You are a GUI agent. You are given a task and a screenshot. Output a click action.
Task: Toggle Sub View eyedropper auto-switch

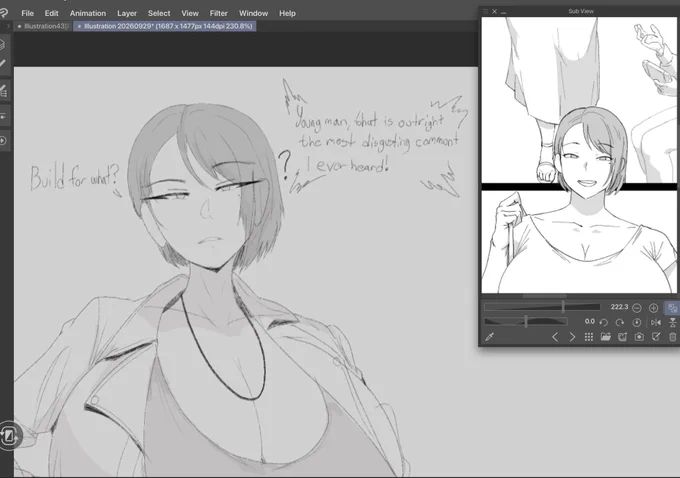click(x=490, y=337)
